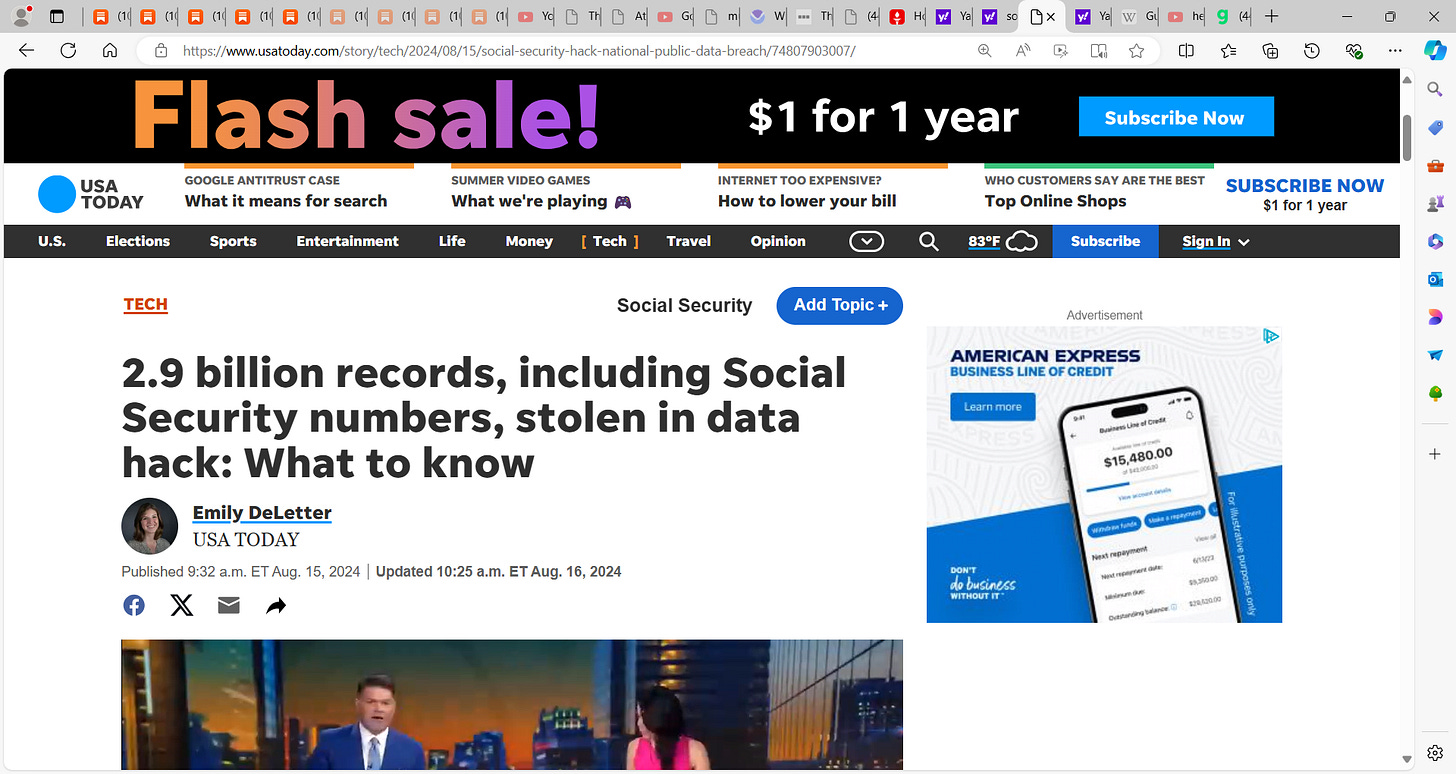Open the browser profile avatar
The width and height of the screenshot is (1456, 774).
coord(19,17)
